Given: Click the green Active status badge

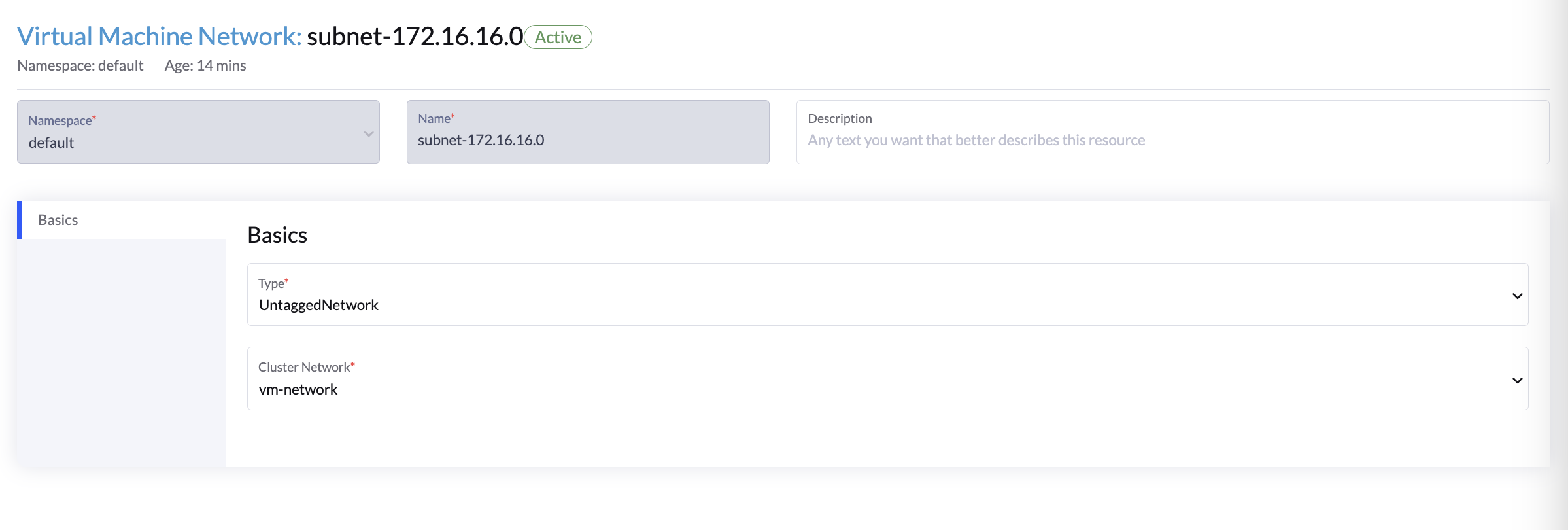Looking at the screenshot, I should click(558, 37).
